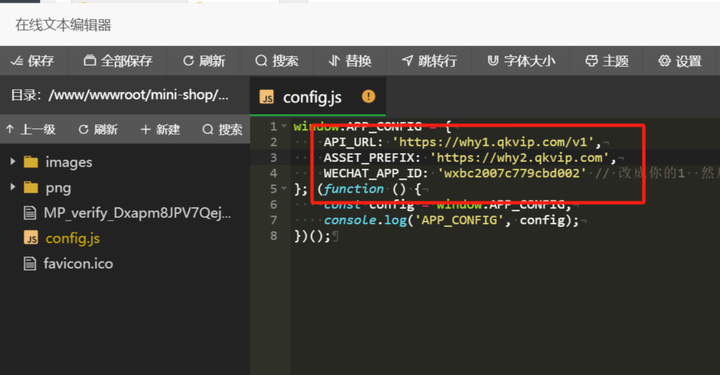The image size is (720, 375).
Task: Click the MP_verify file document icon
Action: click(30, 213)
